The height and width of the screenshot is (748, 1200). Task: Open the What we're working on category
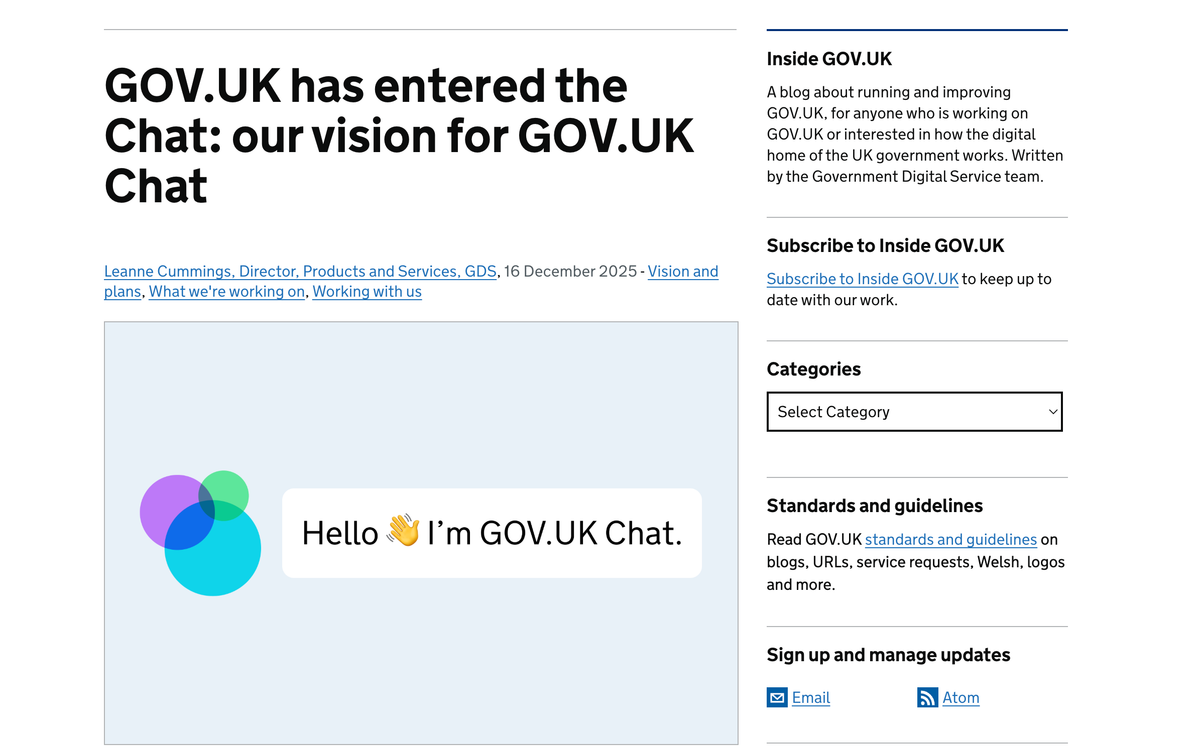point(226,291)
